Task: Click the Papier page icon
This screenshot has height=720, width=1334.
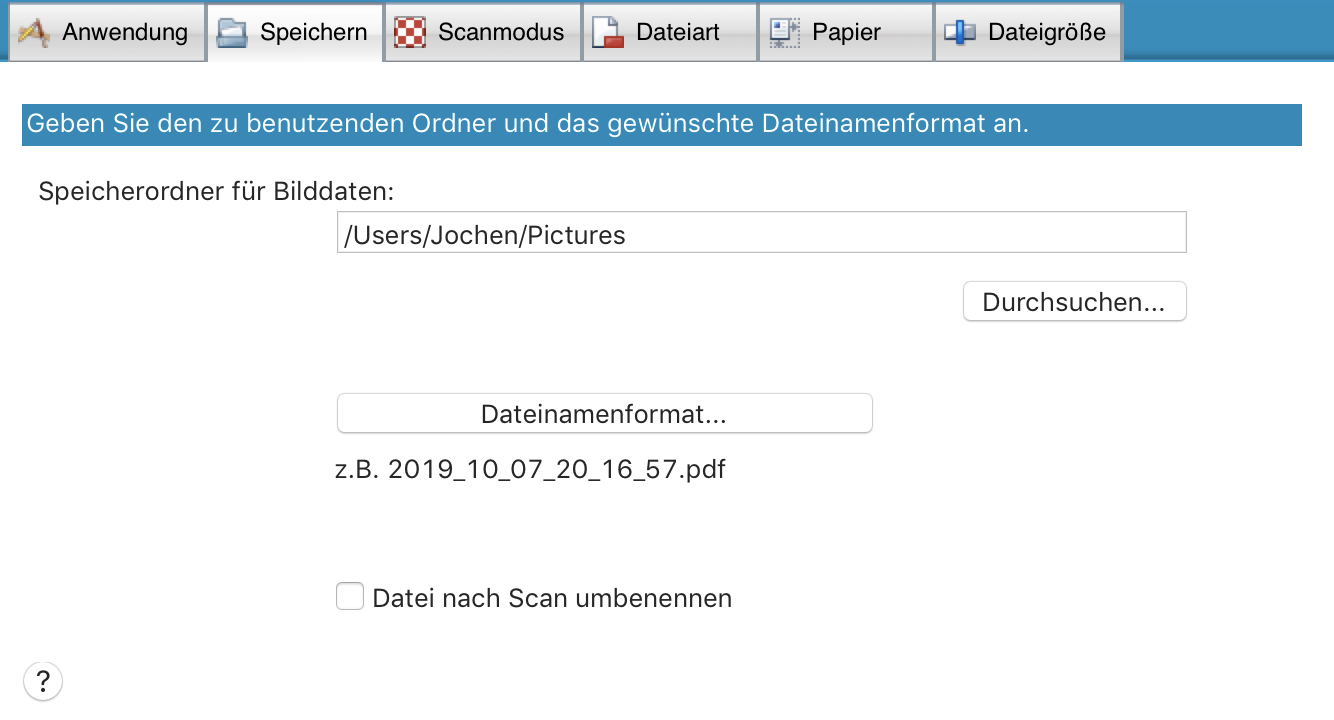Action: (x=784, y=32)
